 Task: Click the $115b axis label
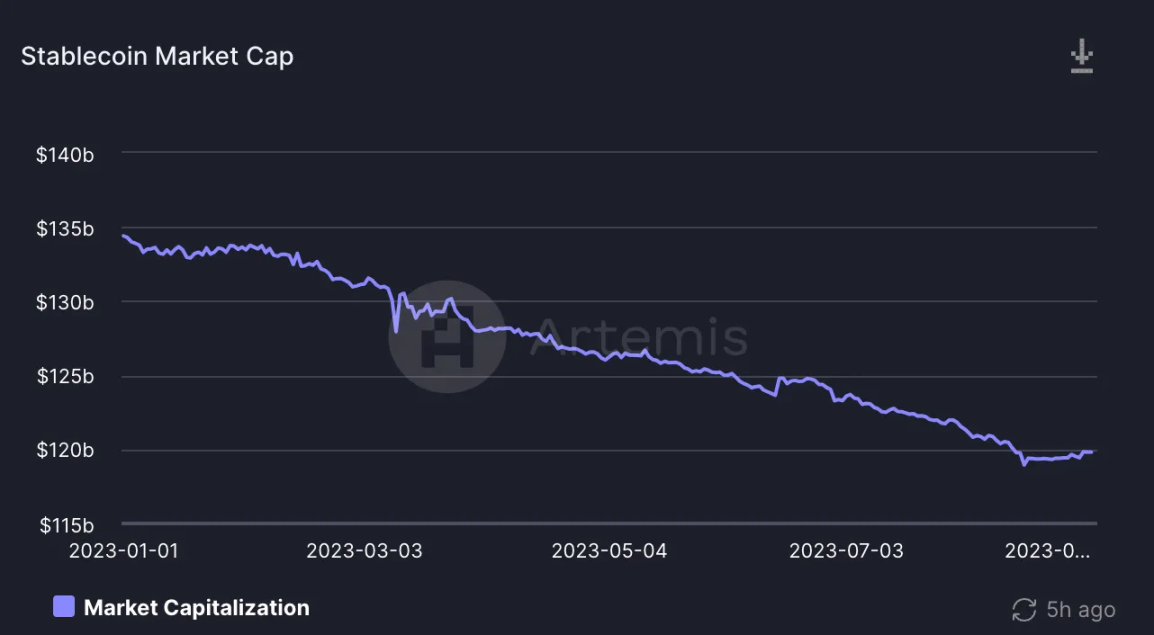click(66, 525)
